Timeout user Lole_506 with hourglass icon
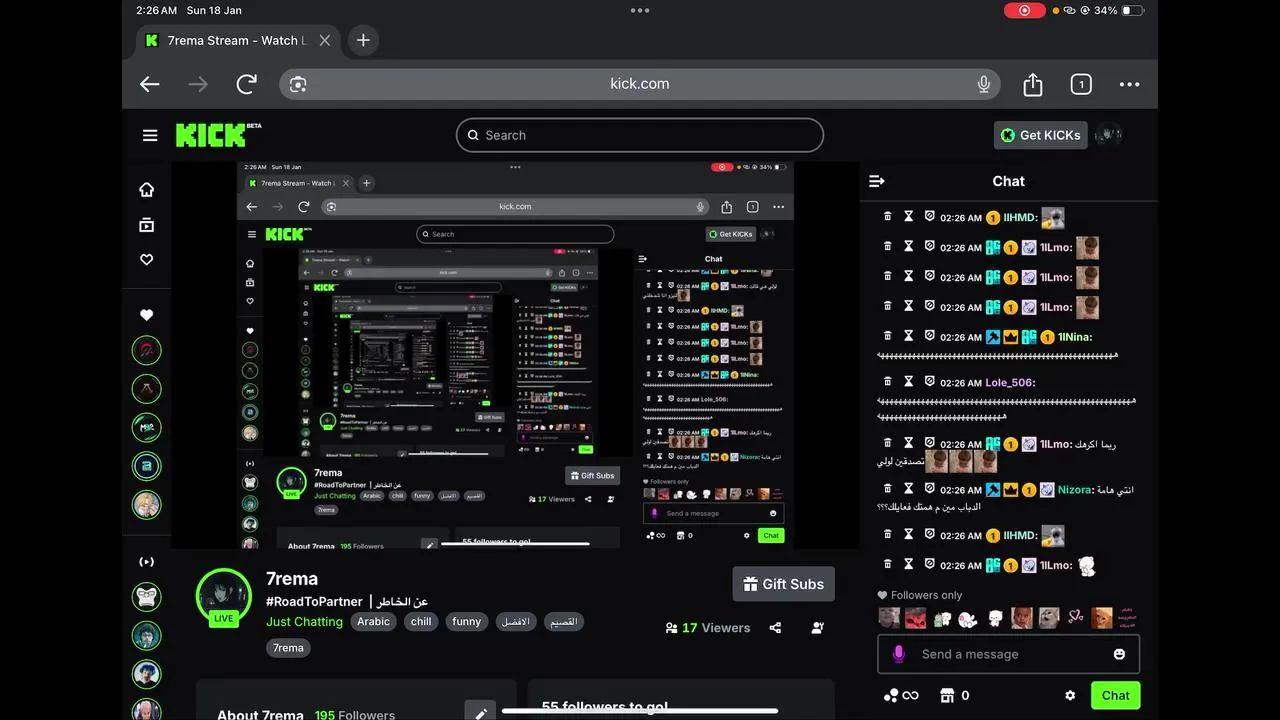 pyautogui.click(x=909, y=381)
